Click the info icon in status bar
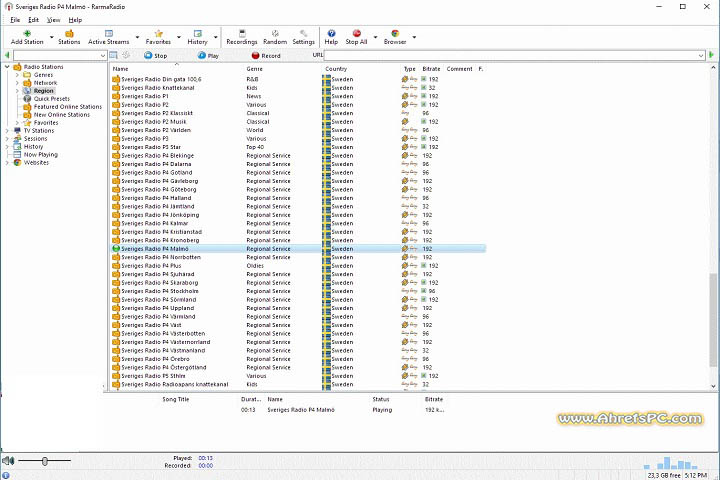Screen dimensions: 720x480 click(x=6, y=475)
